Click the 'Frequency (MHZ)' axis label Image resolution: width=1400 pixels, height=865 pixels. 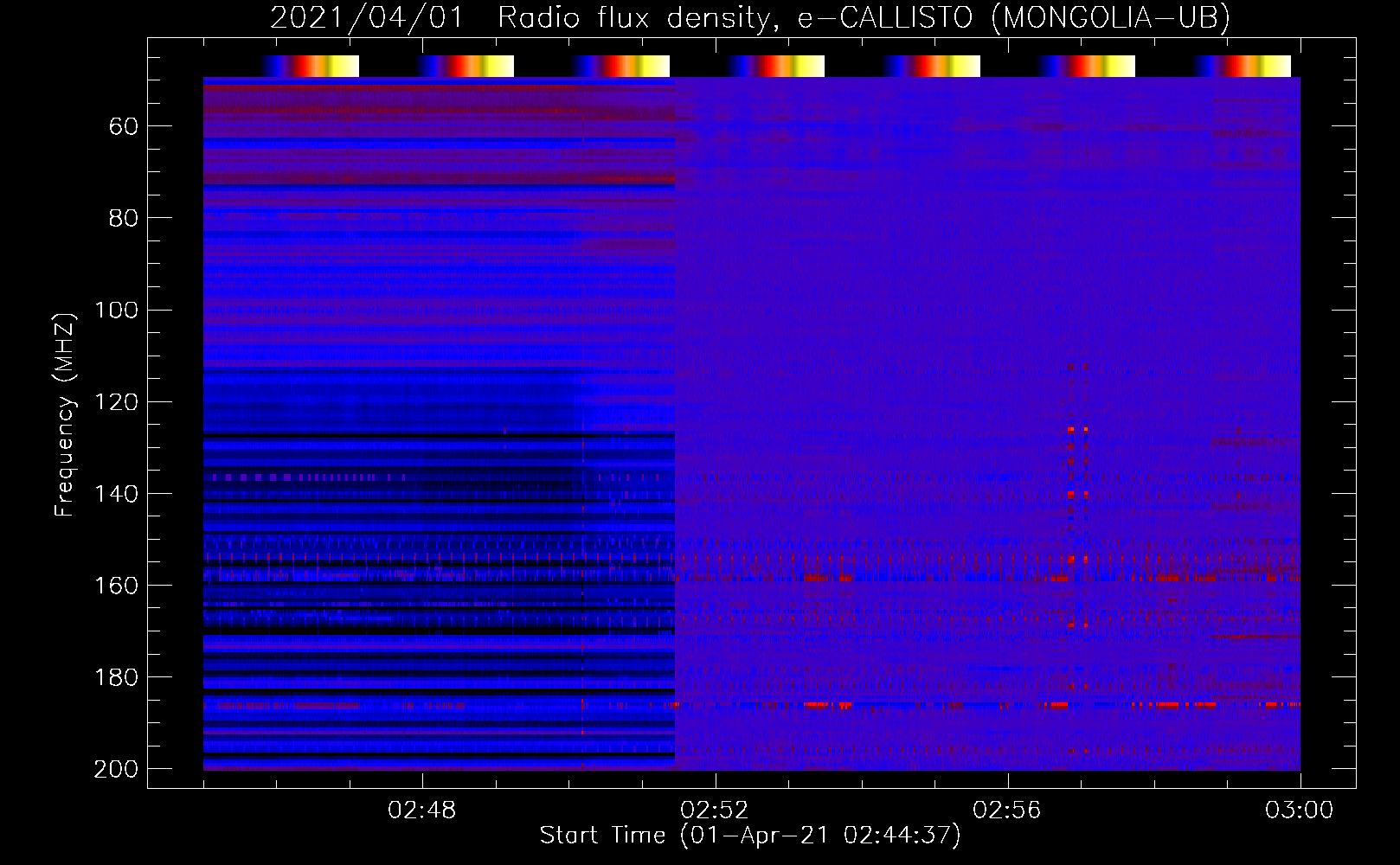tap(65, 414)
